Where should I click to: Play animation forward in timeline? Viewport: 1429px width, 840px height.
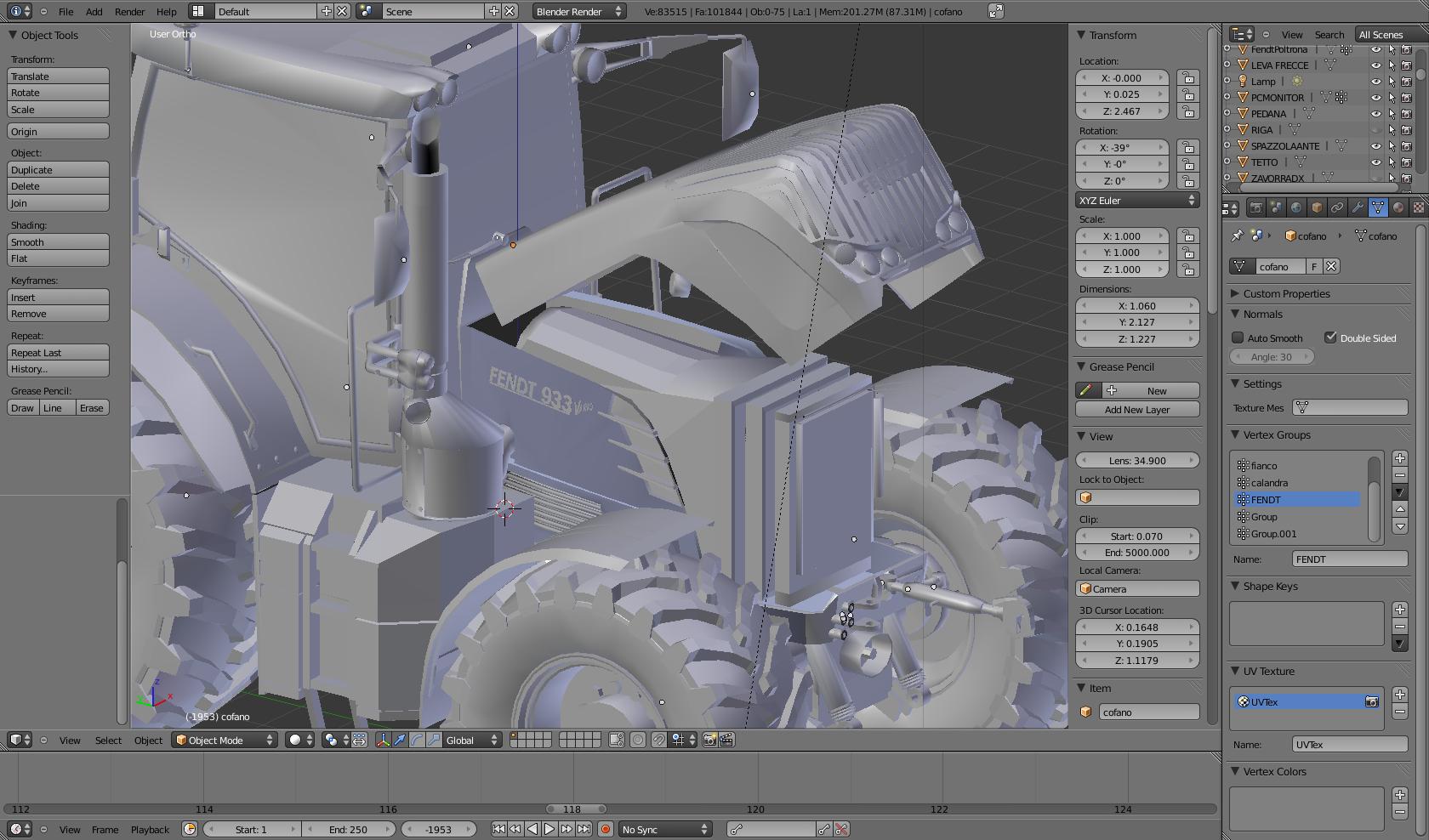[549, 829]
